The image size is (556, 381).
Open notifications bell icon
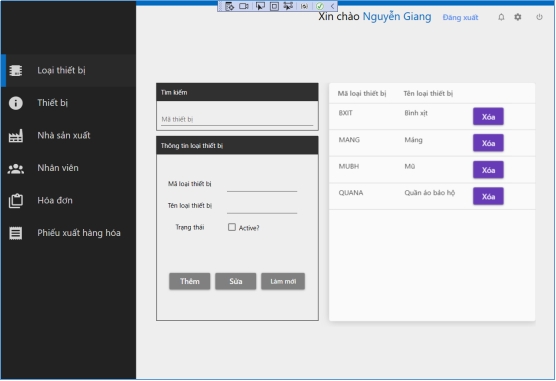pos(501,17)
